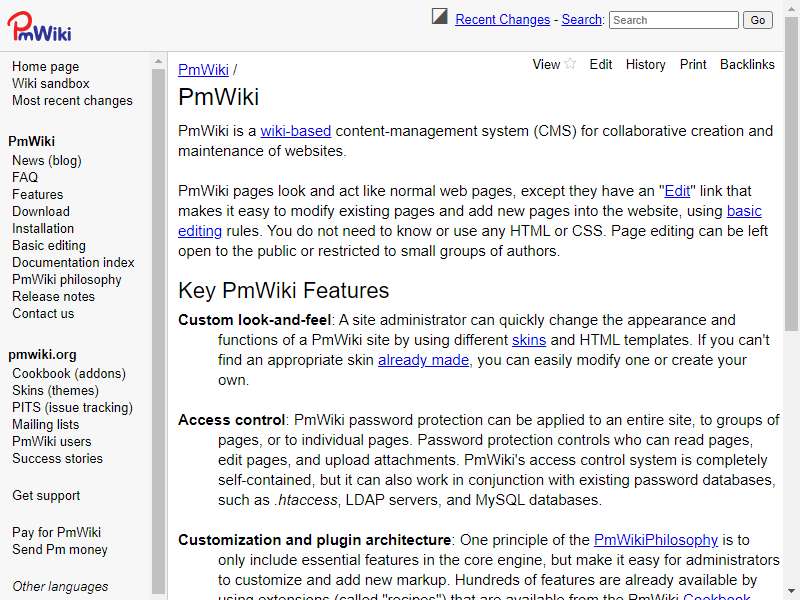The width and height of the screenshot is (800, 600).
Task: Click the star icon beside View
Action: (570, 64)
